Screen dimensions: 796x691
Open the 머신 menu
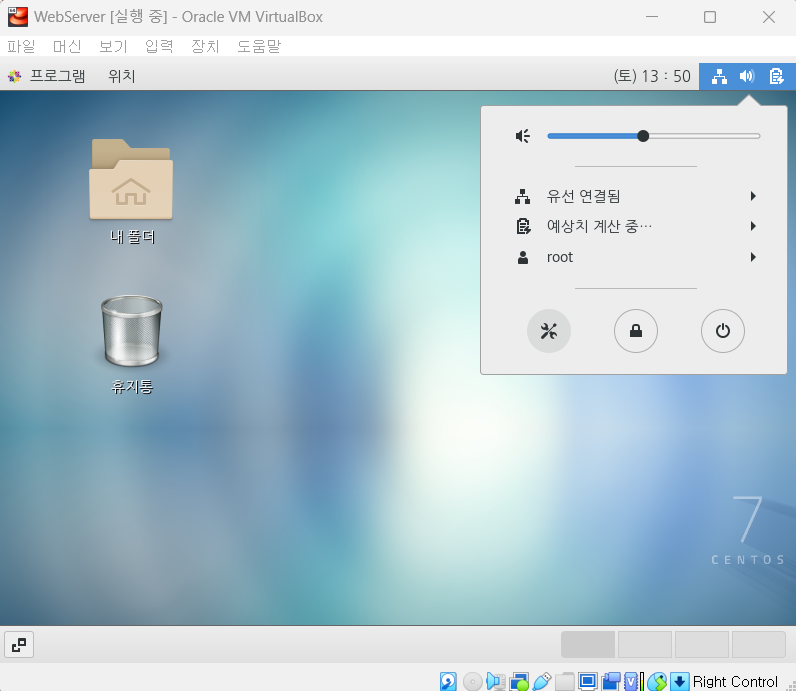(67, 46)
